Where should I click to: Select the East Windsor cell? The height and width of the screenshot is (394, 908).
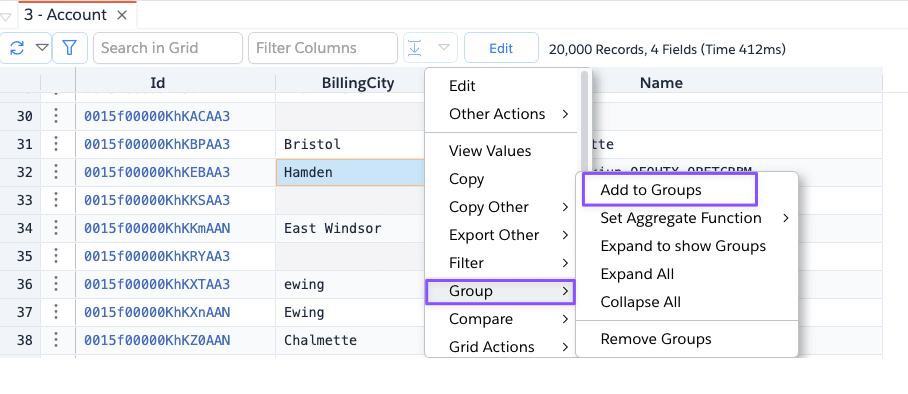coord(350,228)
